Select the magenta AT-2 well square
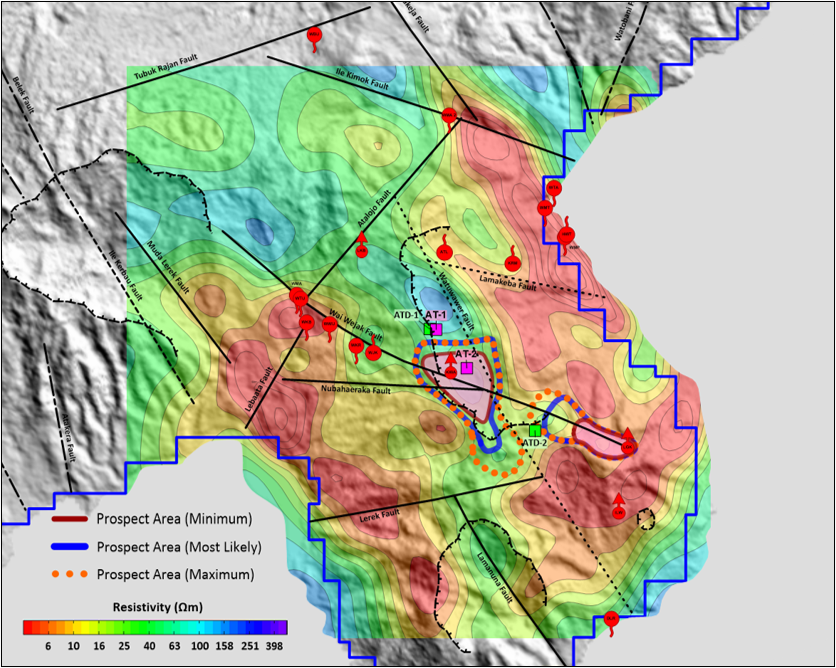Screen dimensions: 836x668 click(466, 369)
